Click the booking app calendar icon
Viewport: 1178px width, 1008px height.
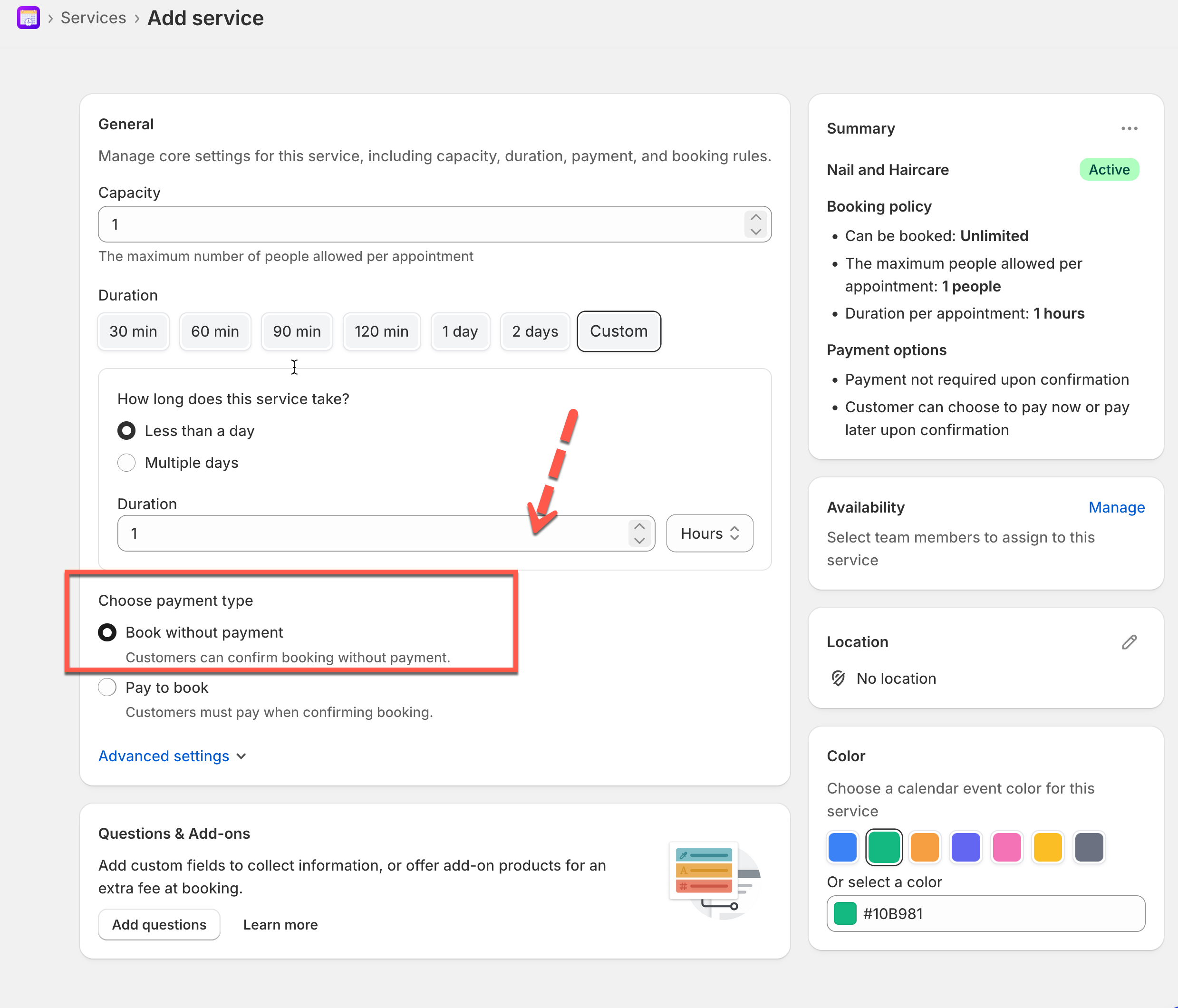[x=28, y=18]
